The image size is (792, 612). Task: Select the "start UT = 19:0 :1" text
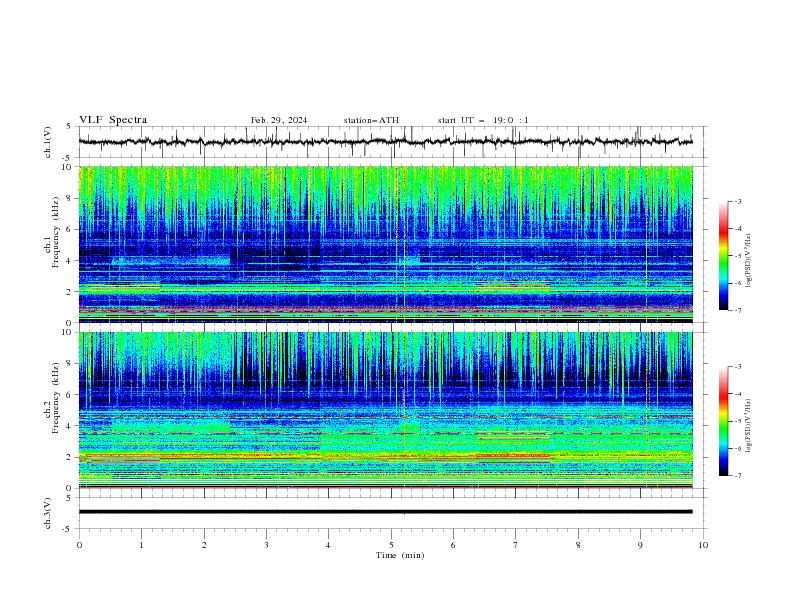click(483, 120)
